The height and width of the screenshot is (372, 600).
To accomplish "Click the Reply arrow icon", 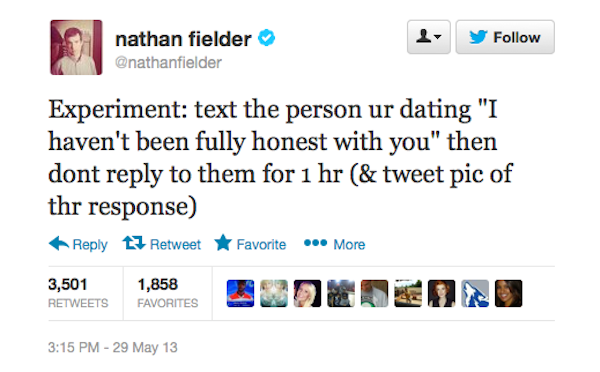I will (x=59, y=243).
